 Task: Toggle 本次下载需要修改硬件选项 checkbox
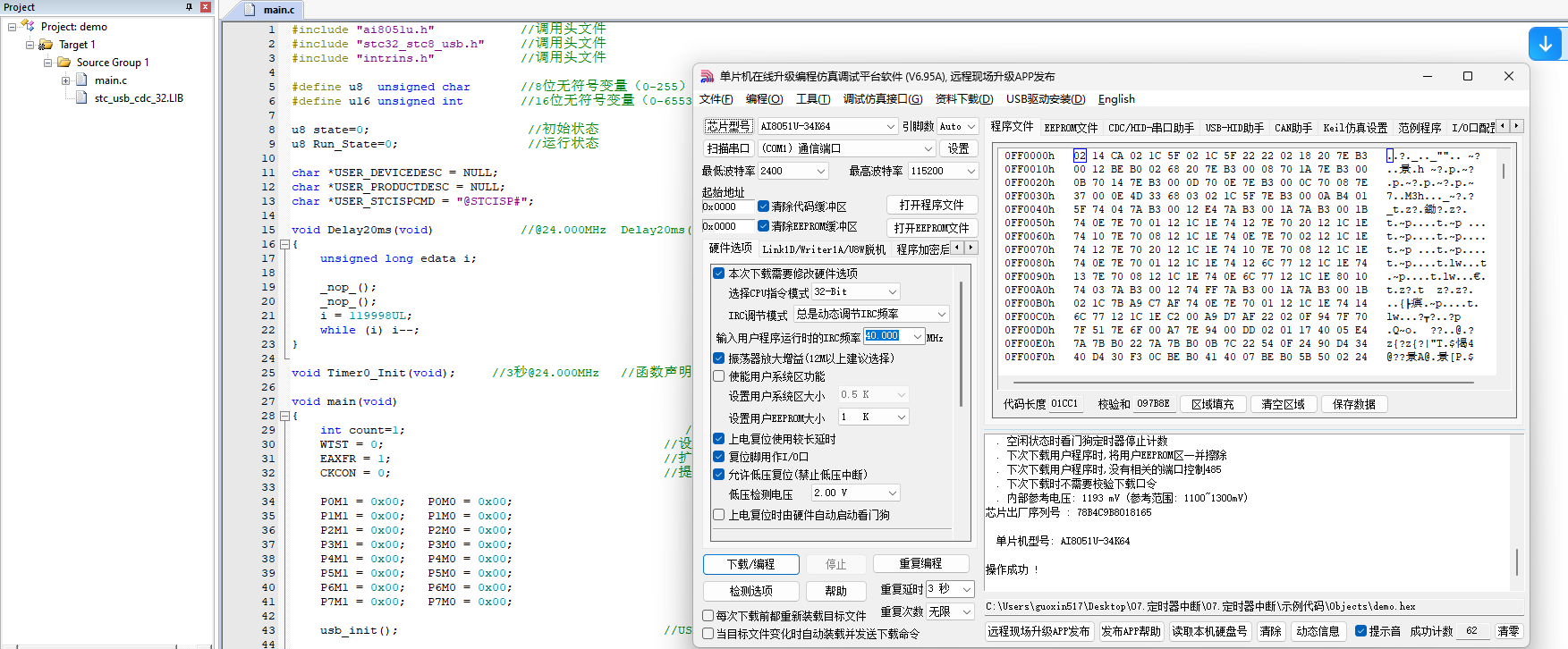pos(718,274)
